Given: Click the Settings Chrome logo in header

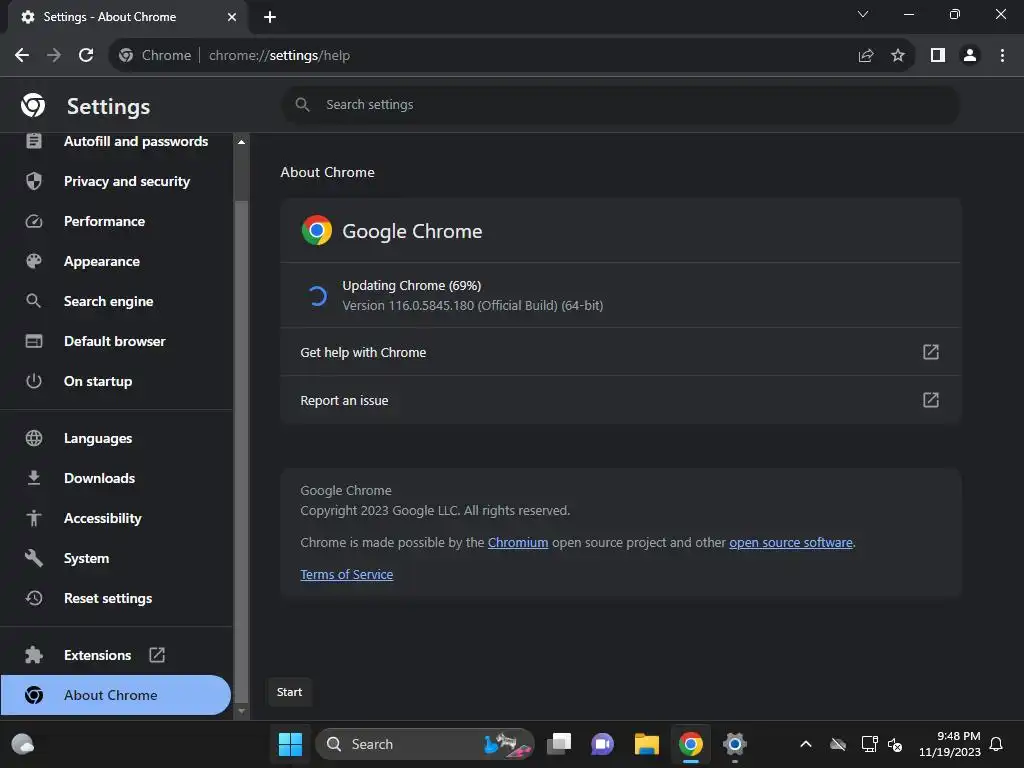Looking at the screenshot, I should click(33, 105).
